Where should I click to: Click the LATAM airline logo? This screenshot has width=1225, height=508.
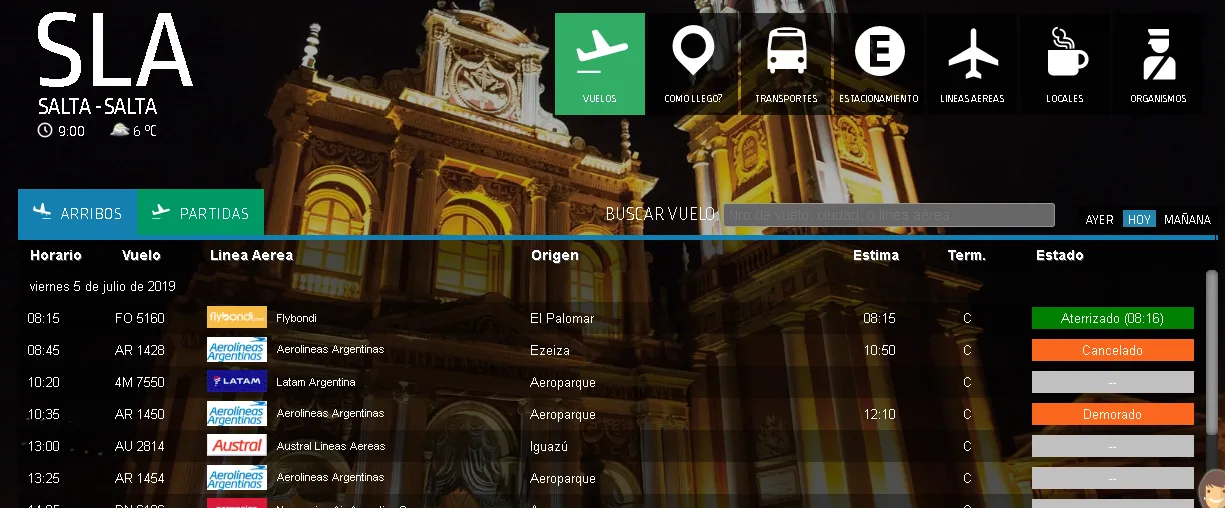point(237,382)
